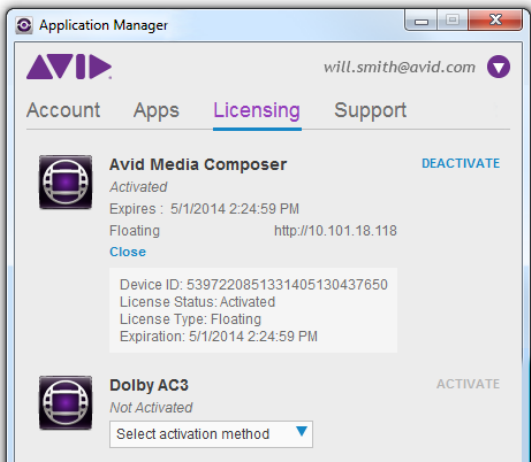The width and height of the screenshot is (531, 462).
Task: Click the Avid Media Composer product icon
Action: pos(65,182)
